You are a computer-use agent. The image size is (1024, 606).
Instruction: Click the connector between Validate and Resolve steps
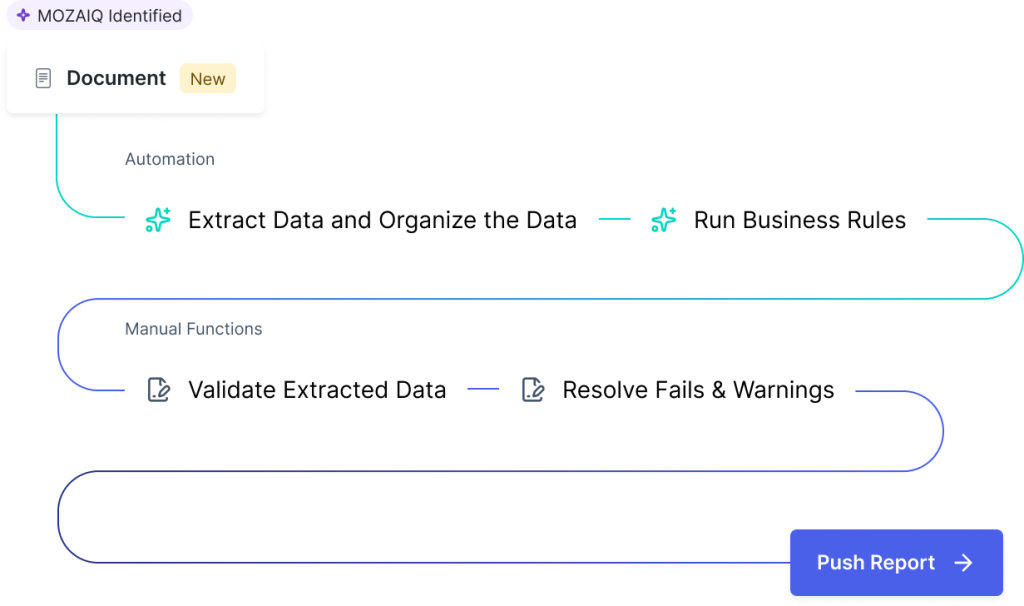click(483, 390)
